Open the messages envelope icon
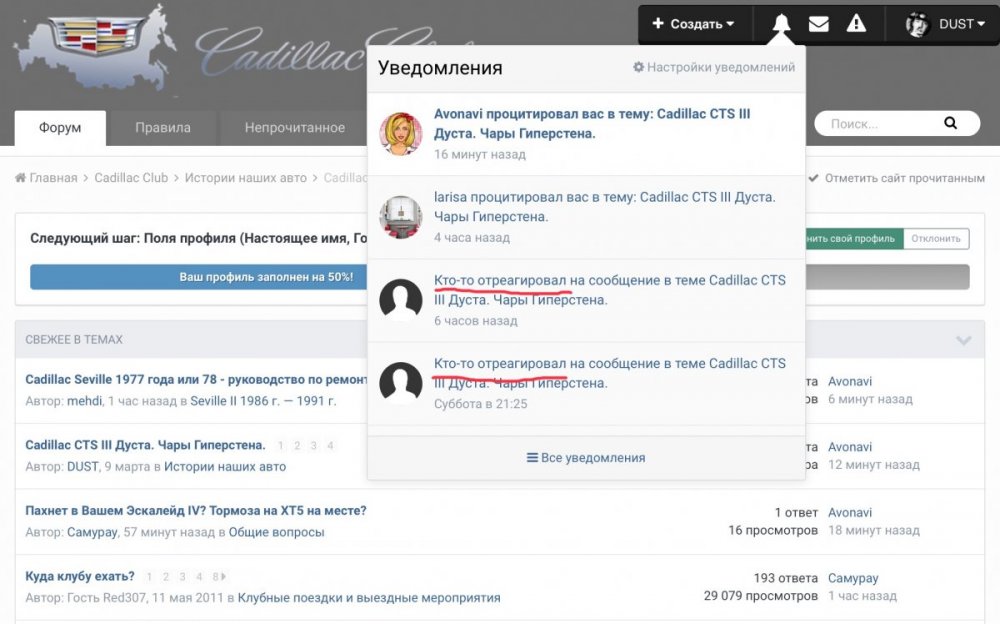Screen dimensions: 1000x624 click(x=819, y=24)
